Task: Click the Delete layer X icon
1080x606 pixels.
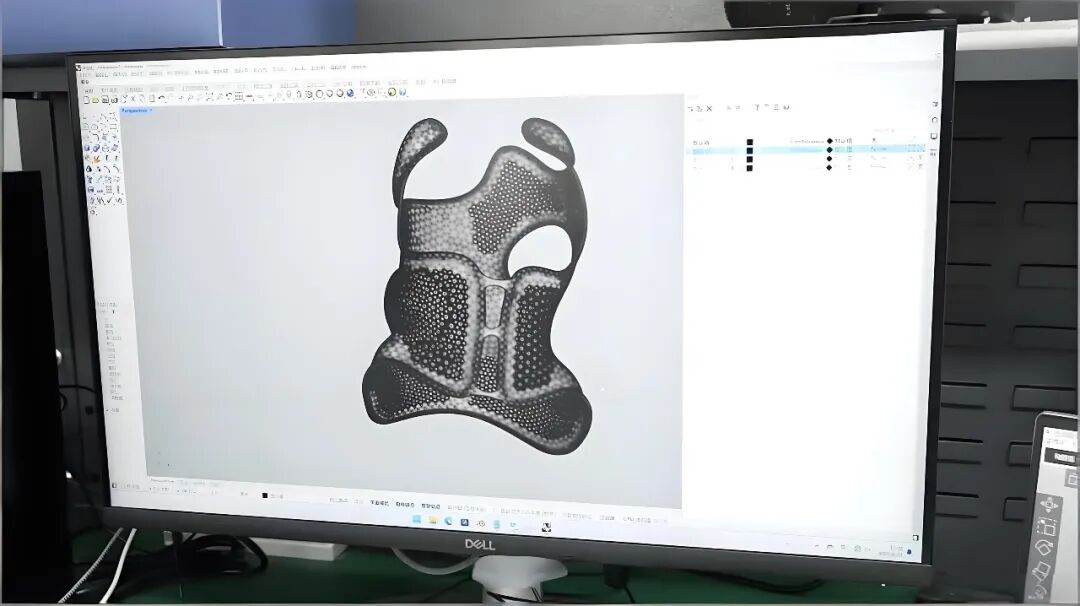Action: click(x=710, y=108)
